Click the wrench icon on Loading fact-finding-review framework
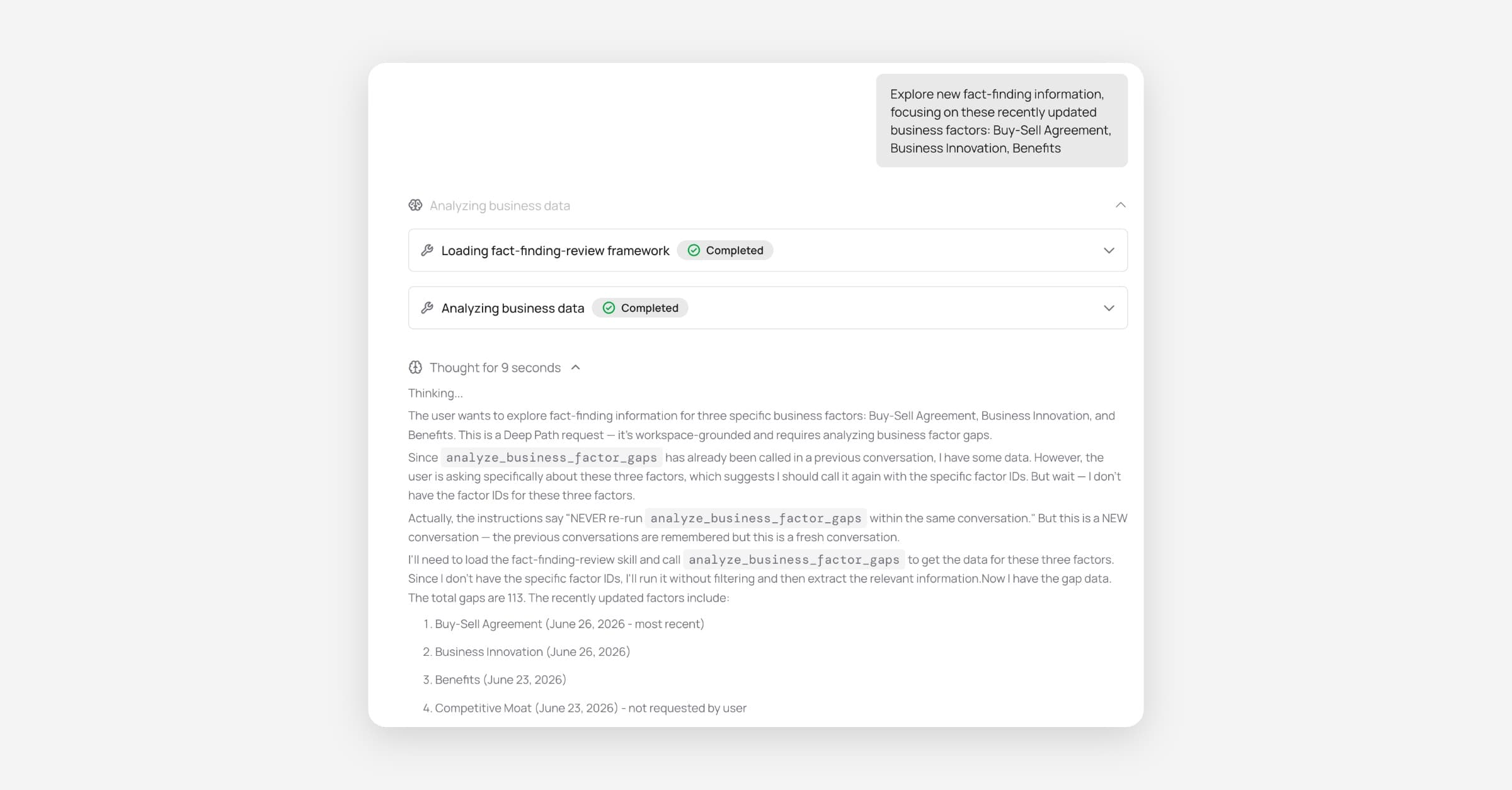1512x790 pixels. (x=427, y=250)
